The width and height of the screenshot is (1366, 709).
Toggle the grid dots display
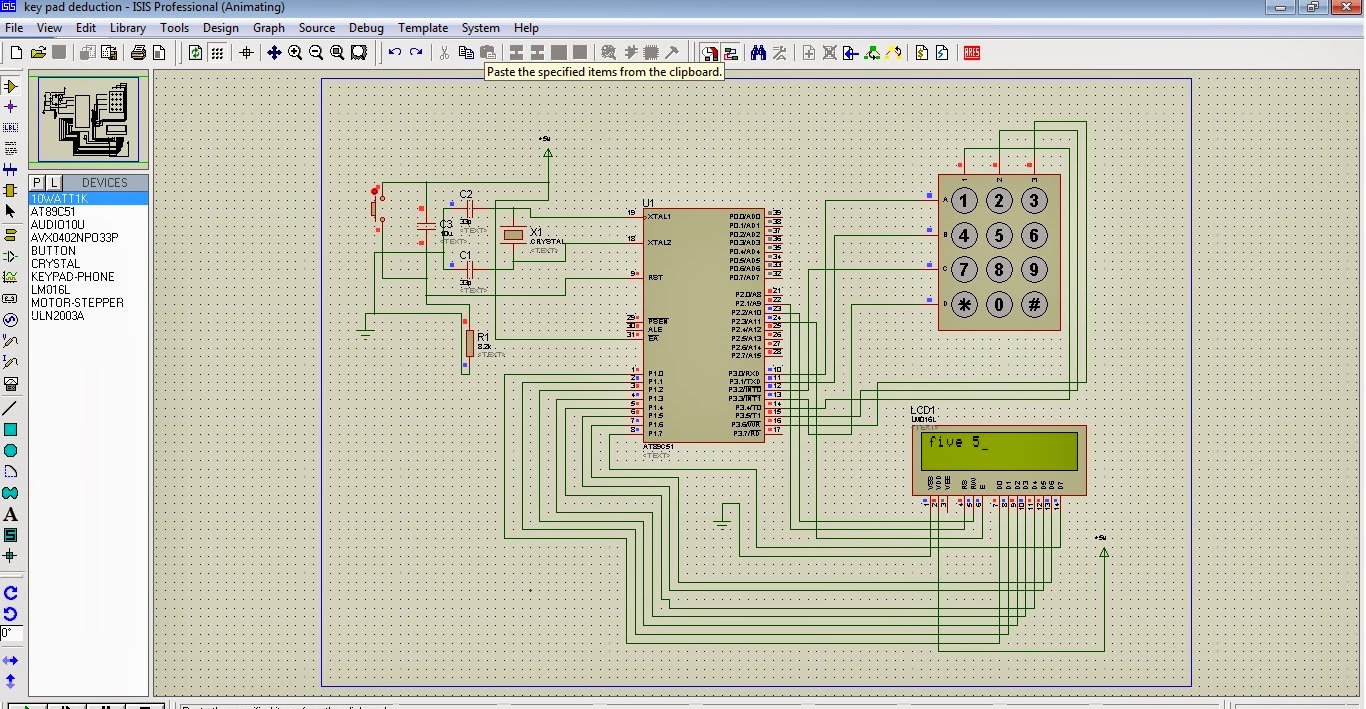click(x=217, y=52)
